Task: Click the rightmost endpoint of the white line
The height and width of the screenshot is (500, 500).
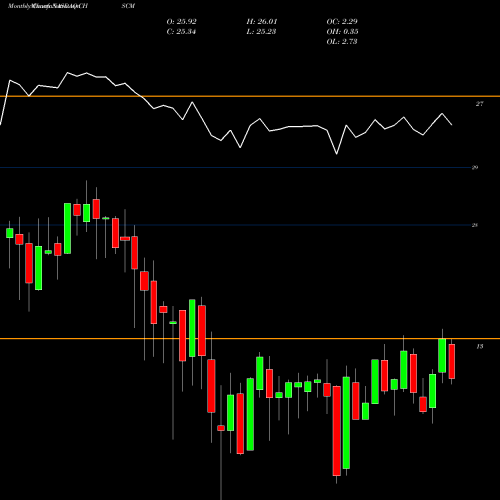Action: (452, 125)
